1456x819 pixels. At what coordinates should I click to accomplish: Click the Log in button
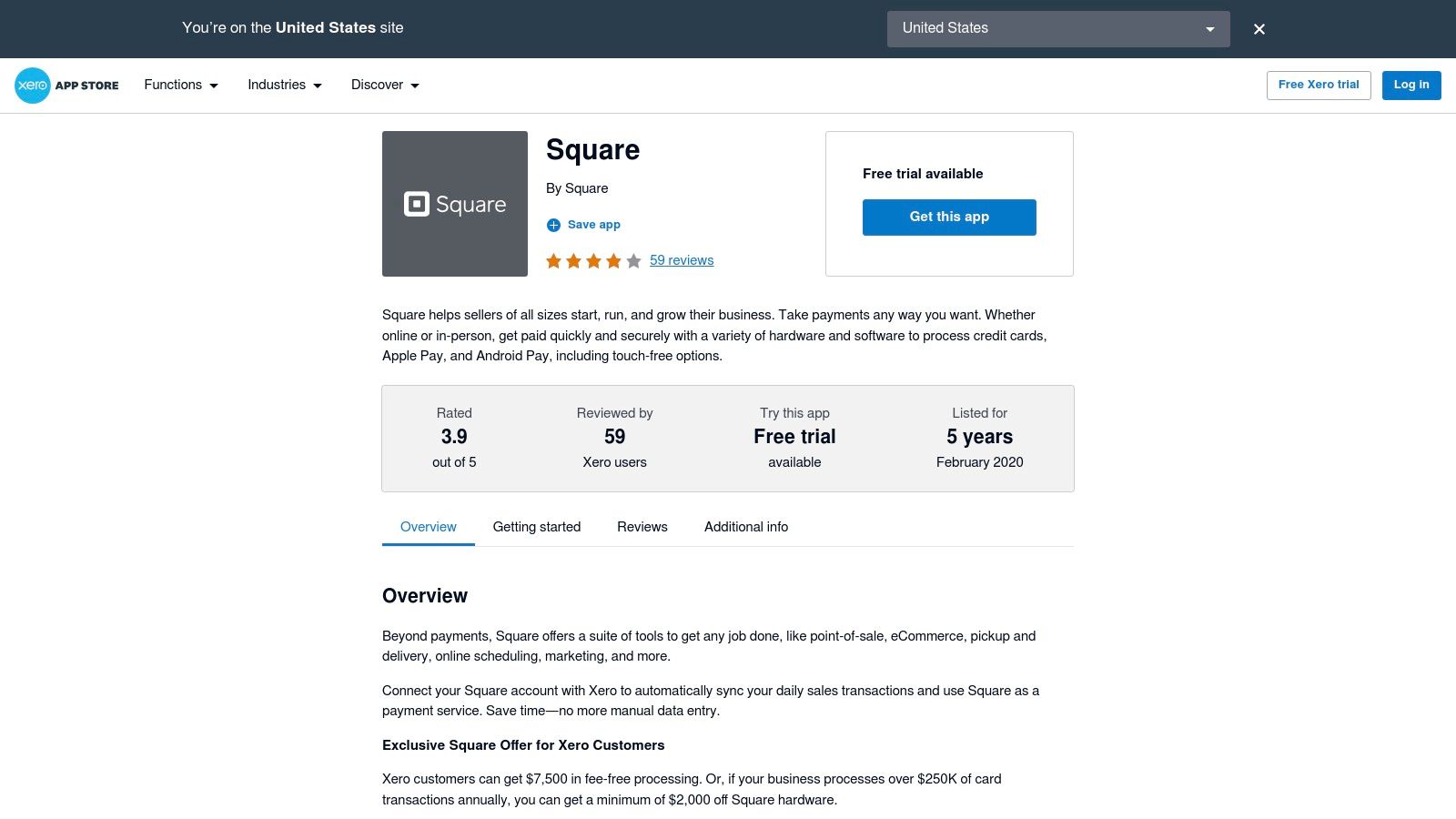click(1411, 85)
